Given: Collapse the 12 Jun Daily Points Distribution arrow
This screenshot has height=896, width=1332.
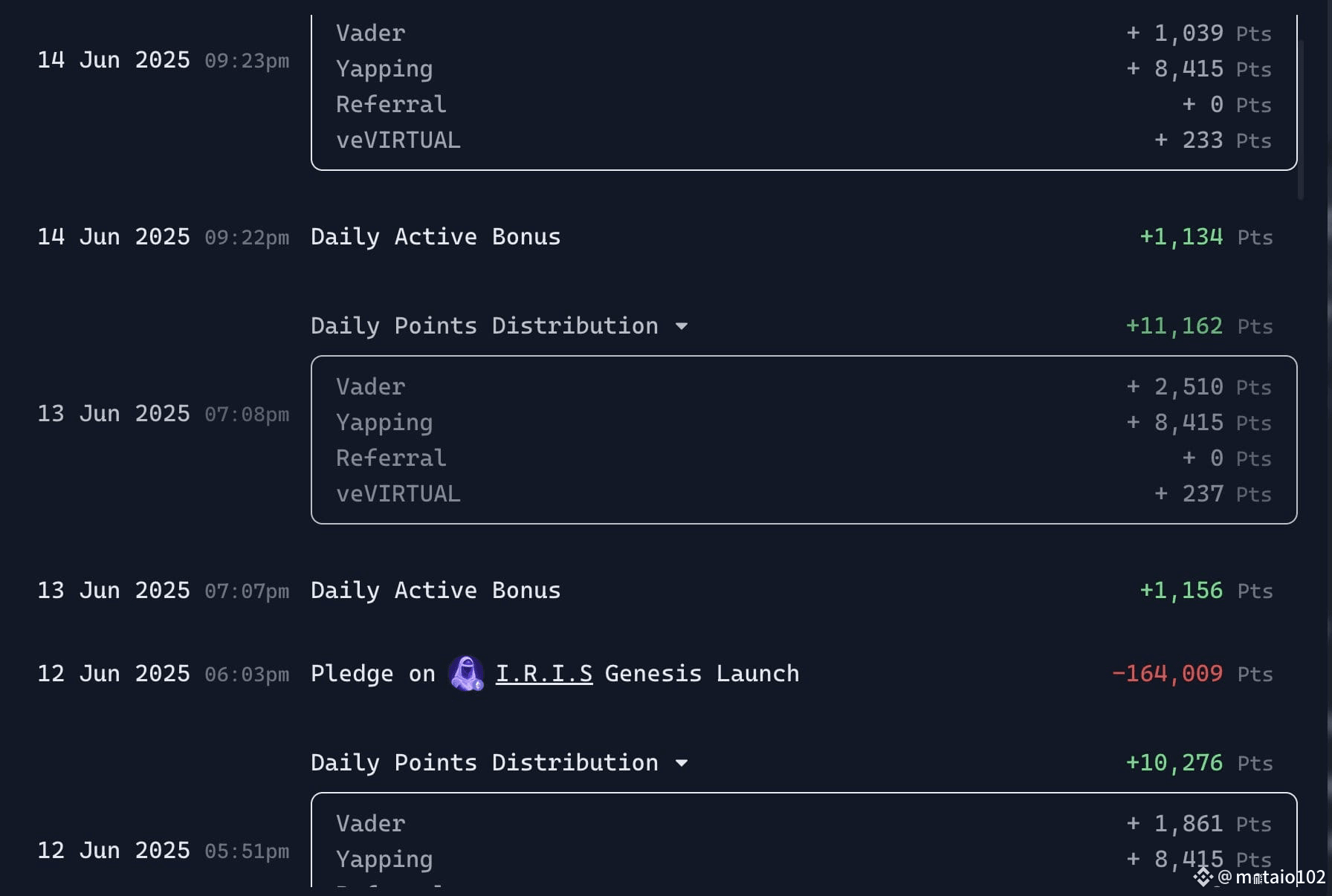Looking at the screenshot, I should 682,763.
